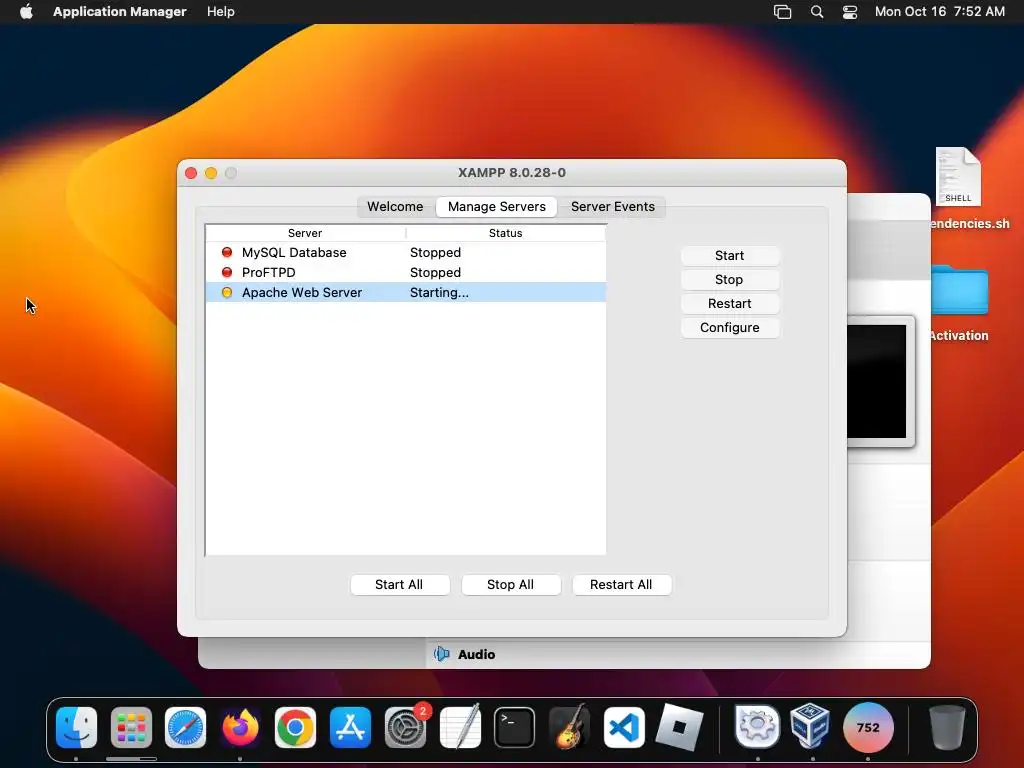Viewport: 1024px width, 768px height.
Task: Click the Restart All button
Action: coord(621,584)
